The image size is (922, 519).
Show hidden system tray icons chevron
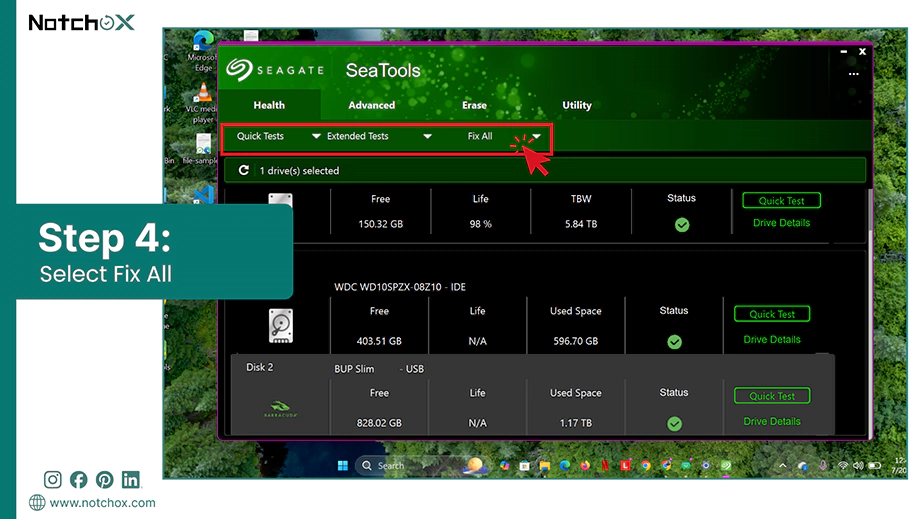[783, 466]
